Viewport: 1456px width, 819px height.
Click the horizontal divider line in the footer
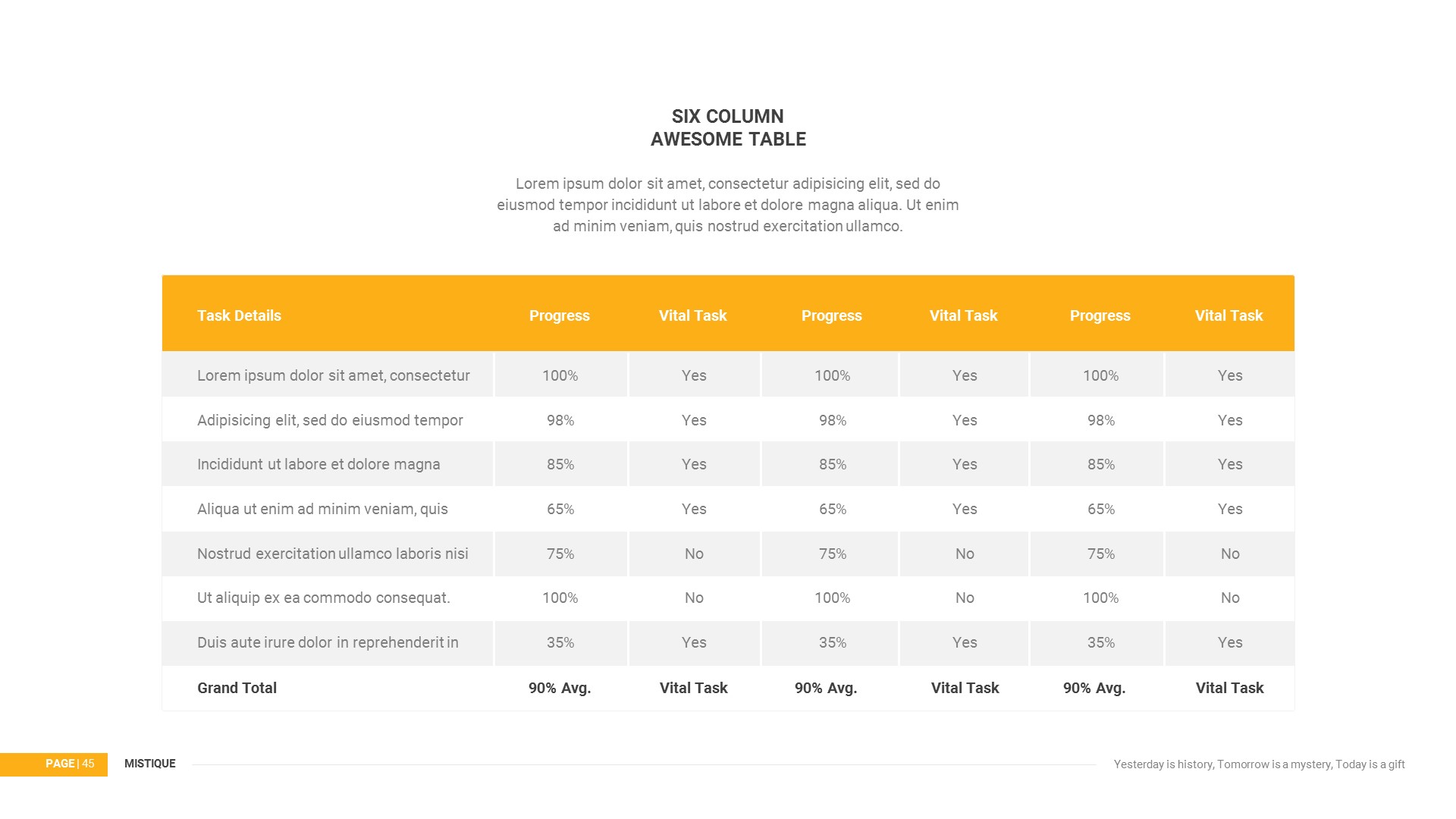pos(645,764)
